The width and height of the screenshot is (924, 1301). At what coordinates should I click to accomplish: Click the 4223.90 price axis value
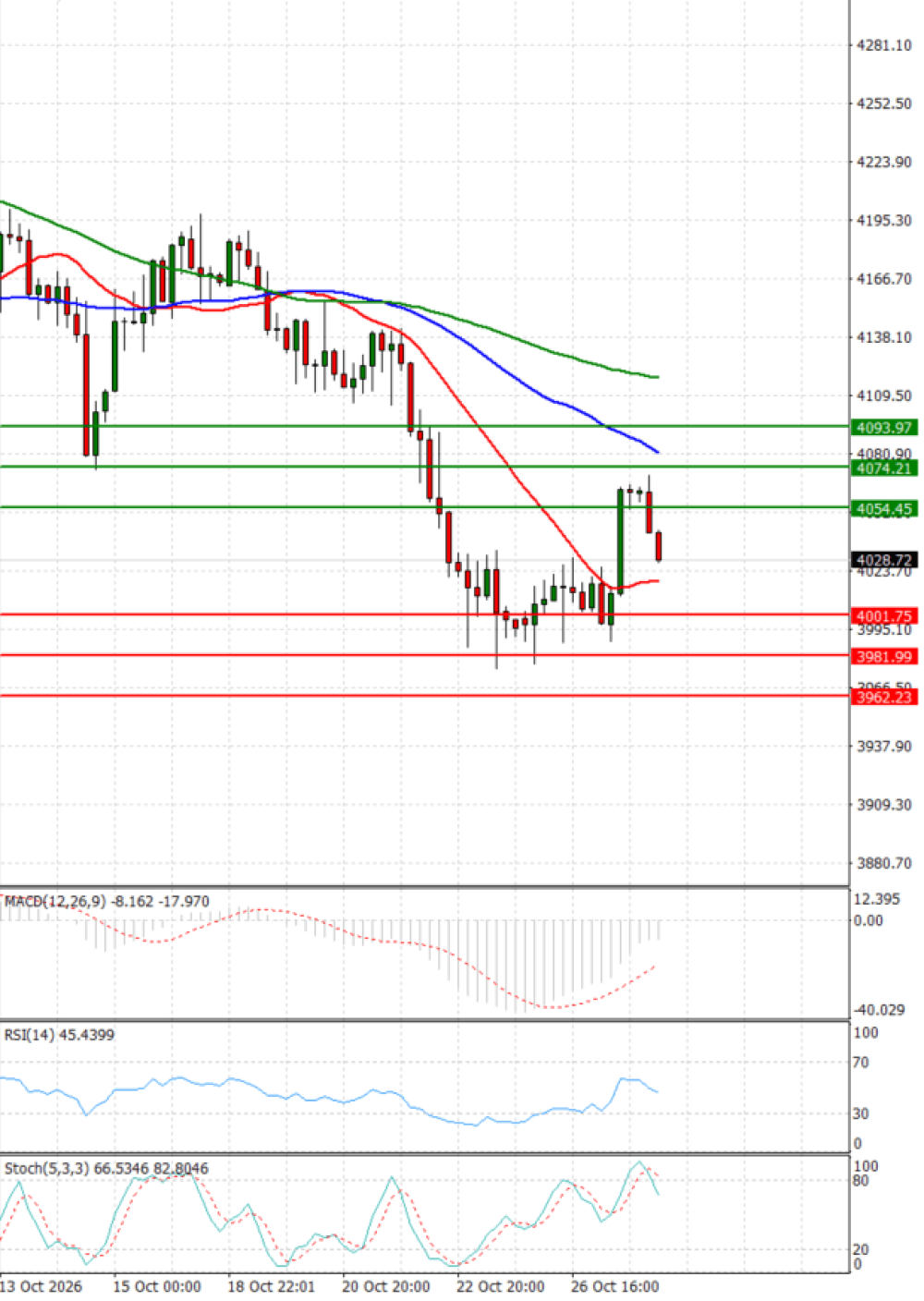[x=884, y=162]
